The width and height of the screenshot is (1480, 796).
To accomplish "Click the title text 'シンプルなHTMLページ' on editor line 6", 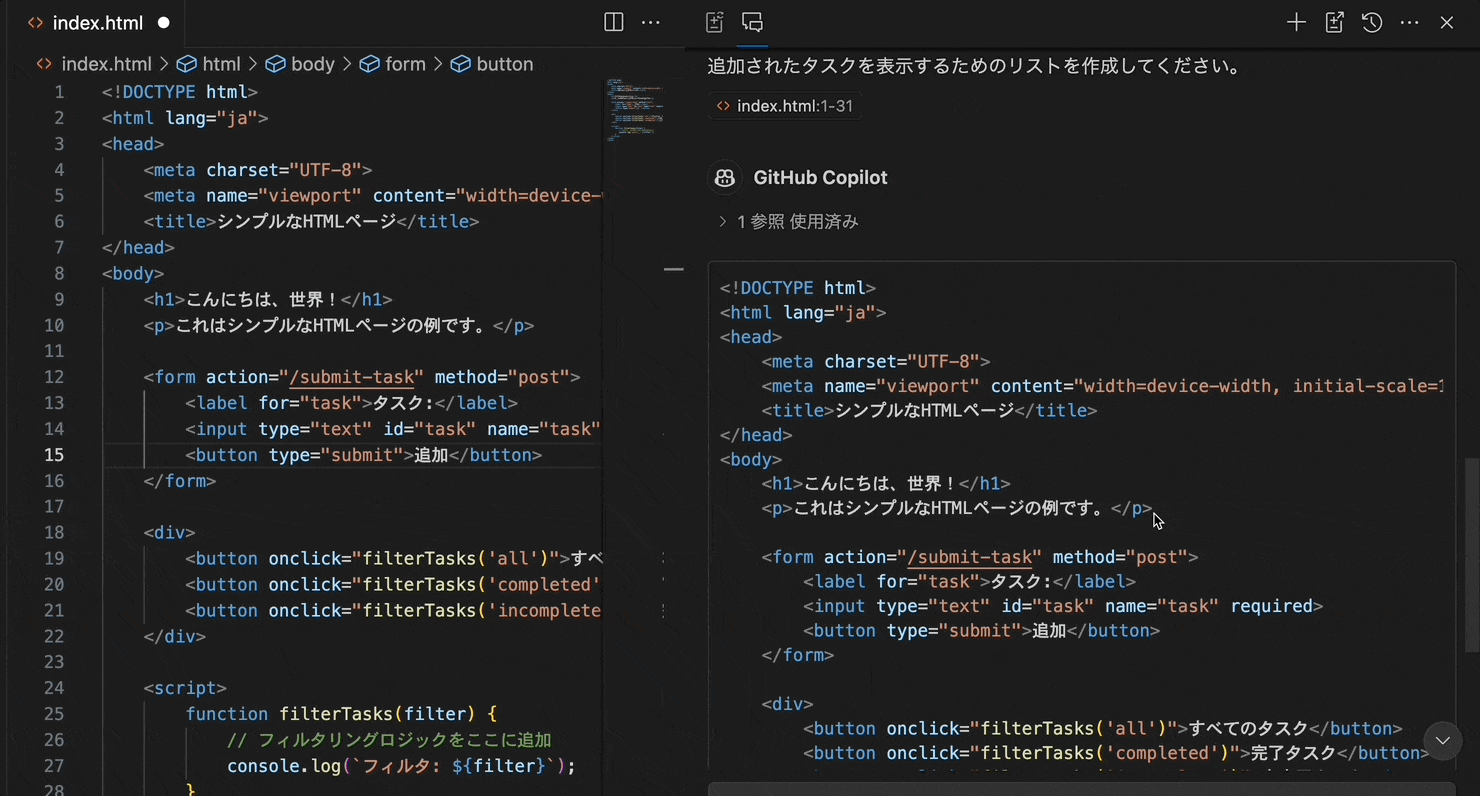I will click(307, 221).
